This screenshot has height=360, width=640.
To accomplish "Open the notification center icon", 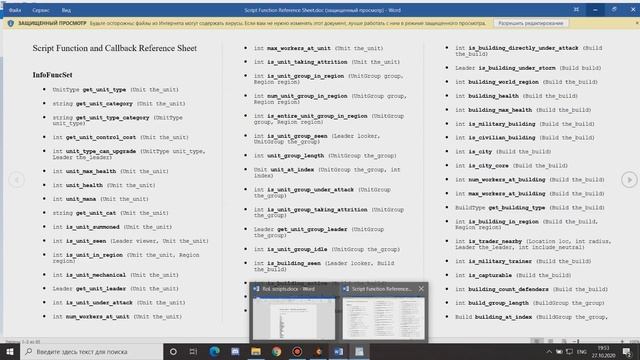I will tap(627, 351).
